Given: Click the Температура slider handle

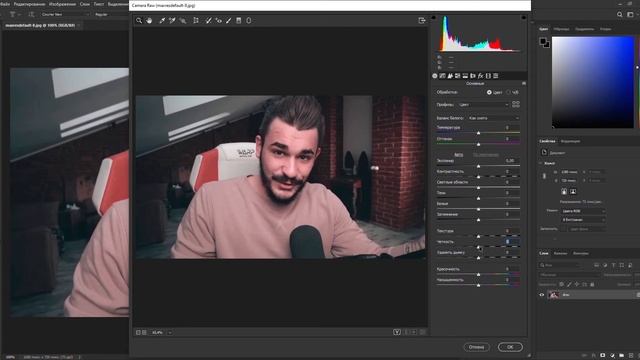Looking at the screenshot, I should (x=478, y=133).
